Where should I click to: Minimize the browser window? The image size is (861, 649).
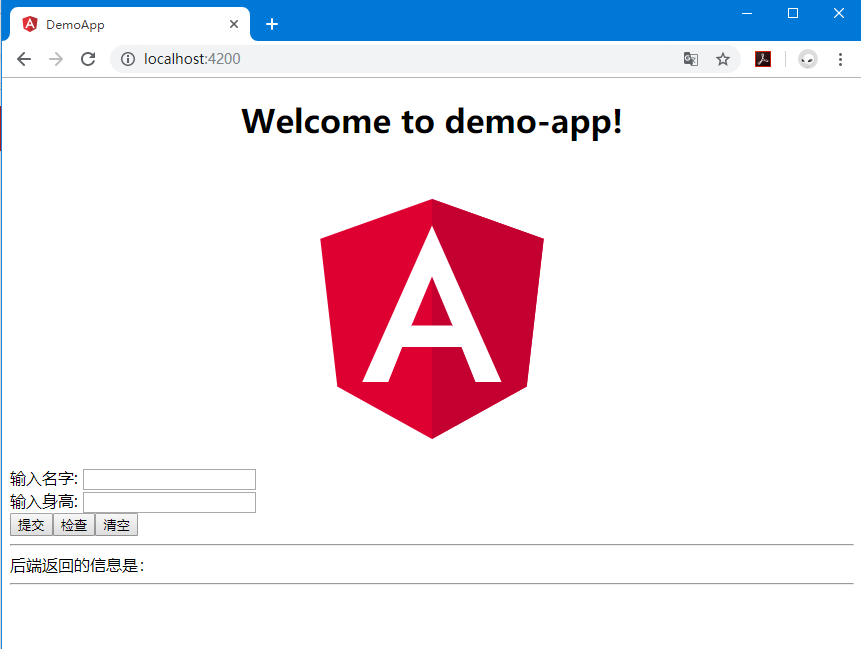pos(747,13)
